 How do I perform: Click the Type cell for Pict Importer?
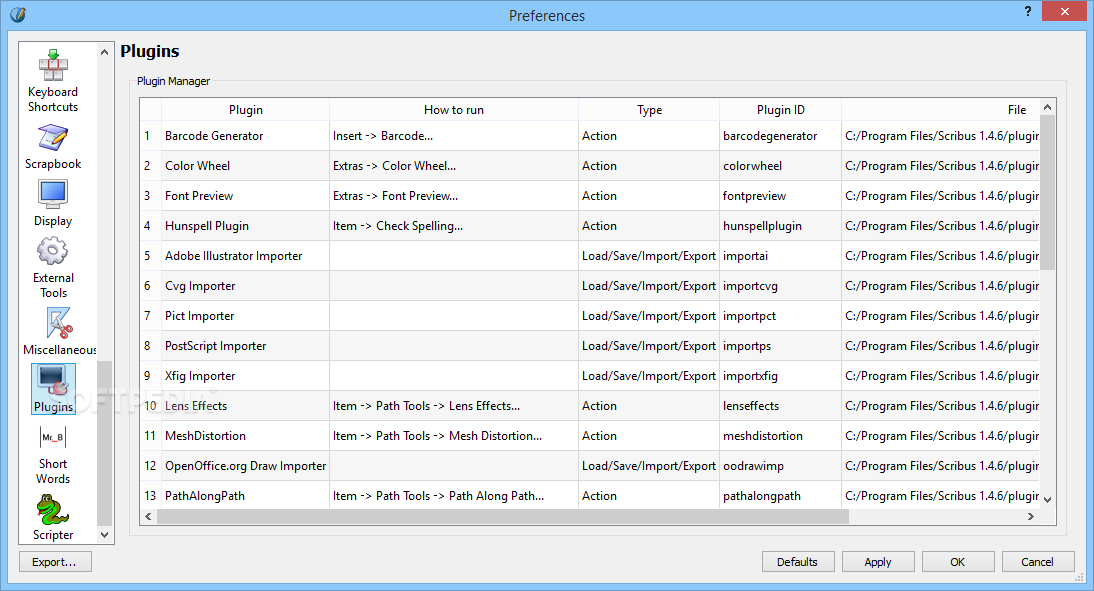[649, 316]
